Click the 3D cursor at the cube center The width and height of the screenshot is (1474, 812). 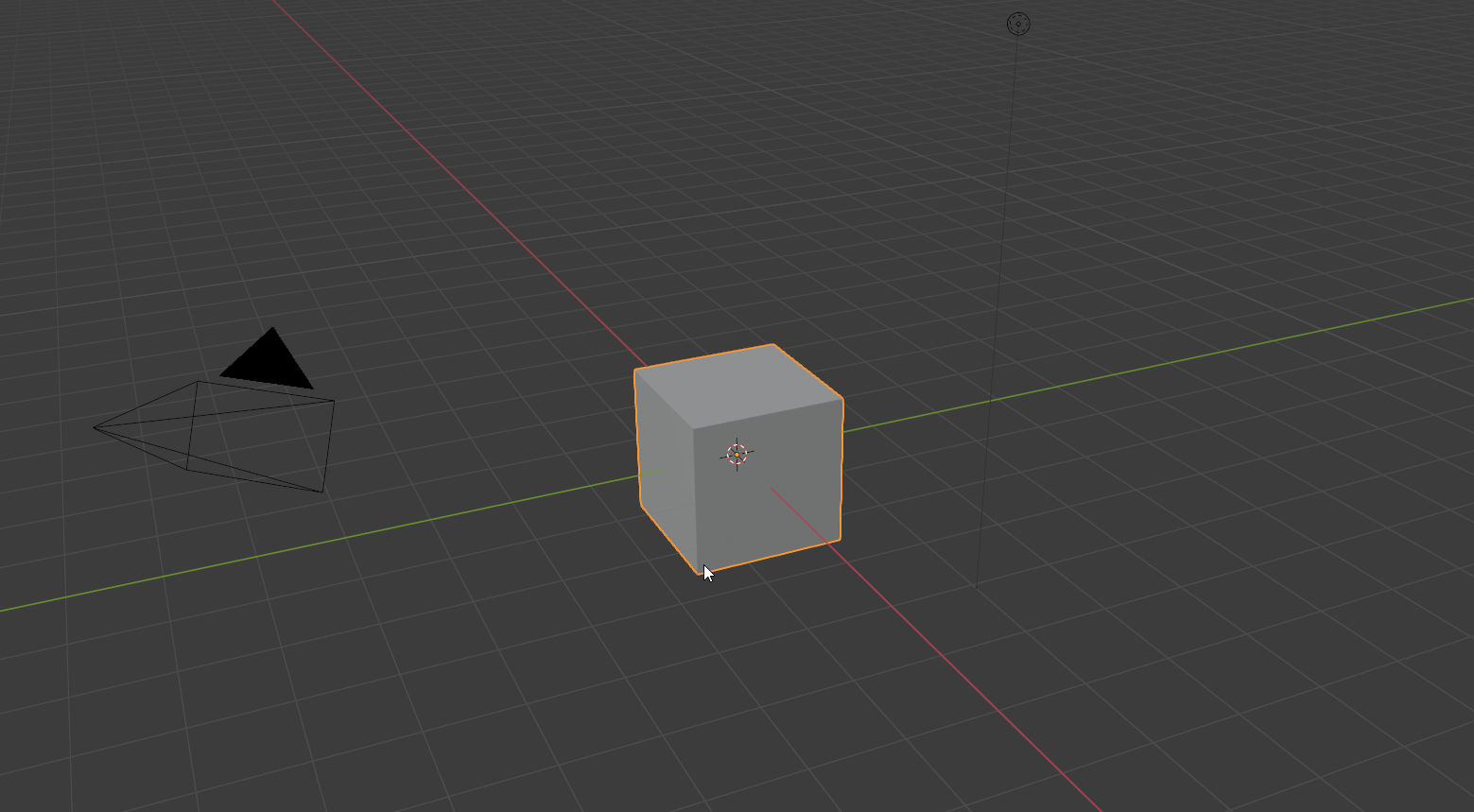pos(737,455)
